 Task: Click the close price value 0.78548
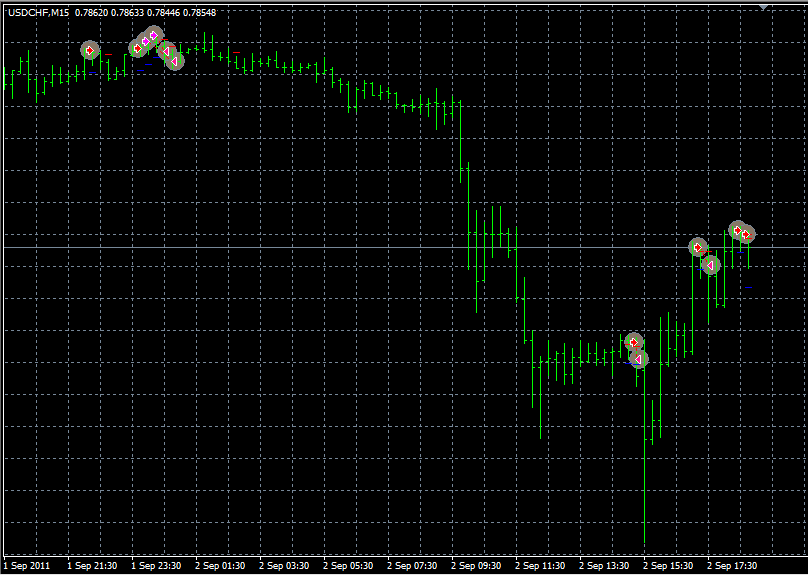click(x=199, y=12)
